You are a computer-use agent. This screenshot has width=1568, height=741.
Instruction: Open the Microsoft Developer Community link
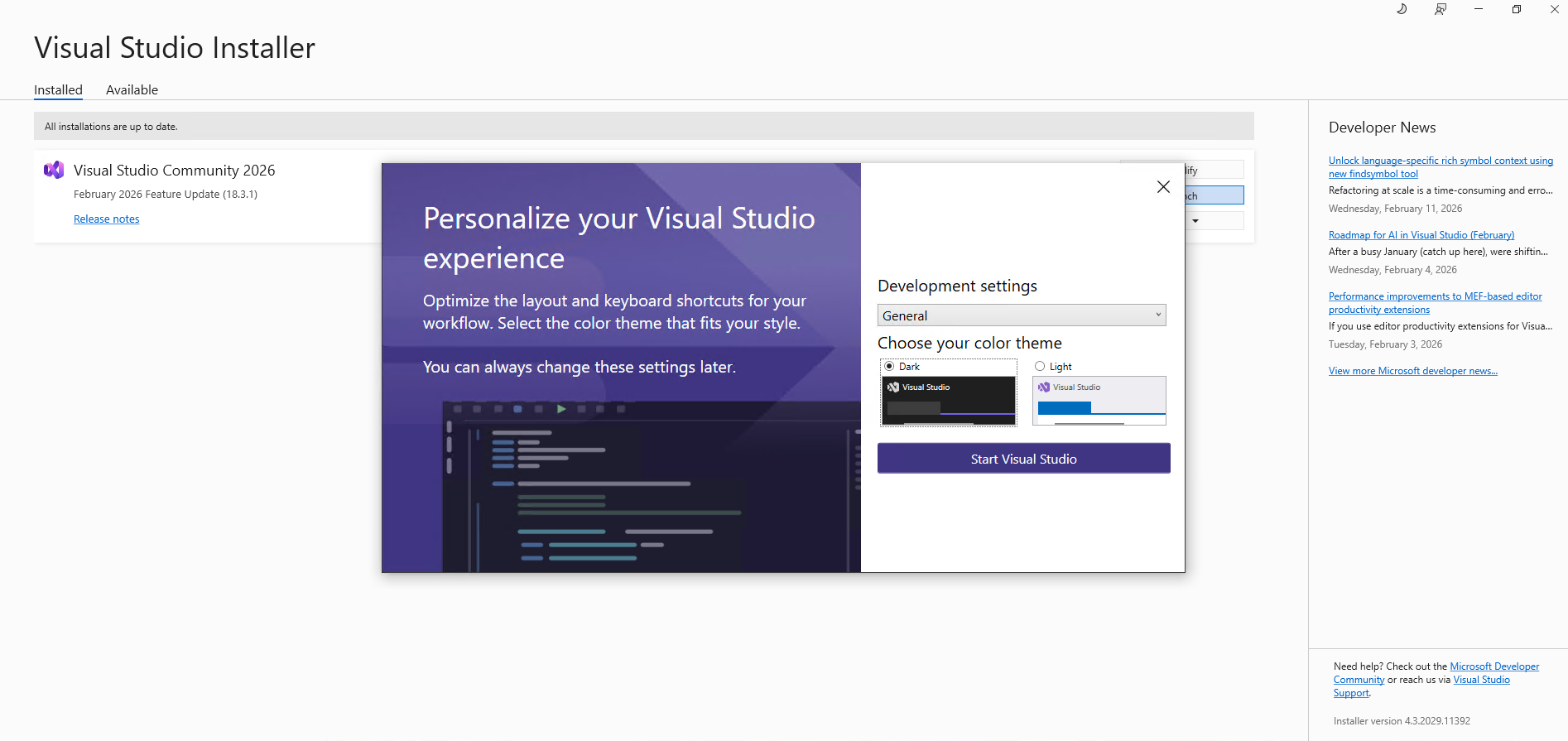(1494, 666)
